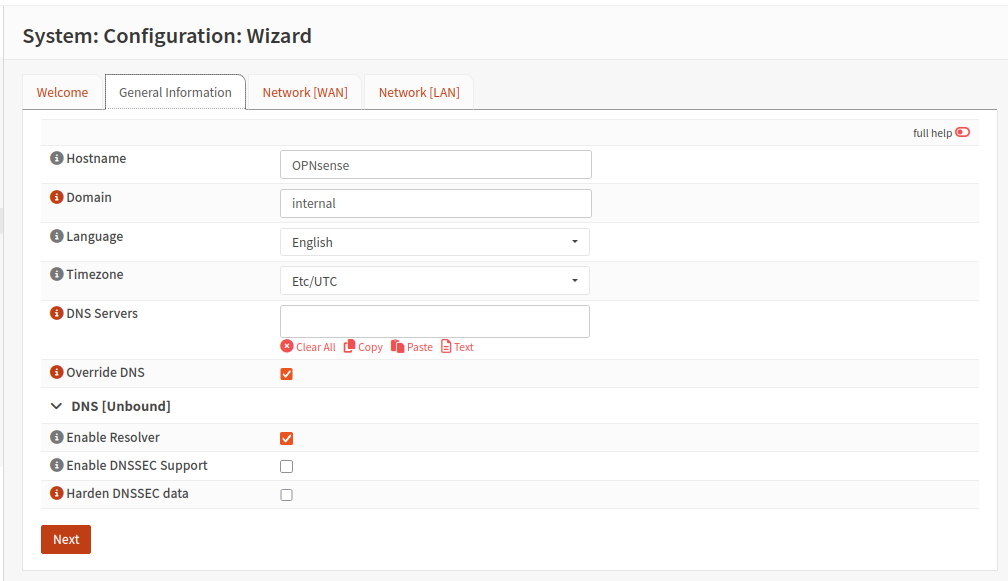
Task: Check the Harden DNSSEC data box
Action: tap(286, 494)
